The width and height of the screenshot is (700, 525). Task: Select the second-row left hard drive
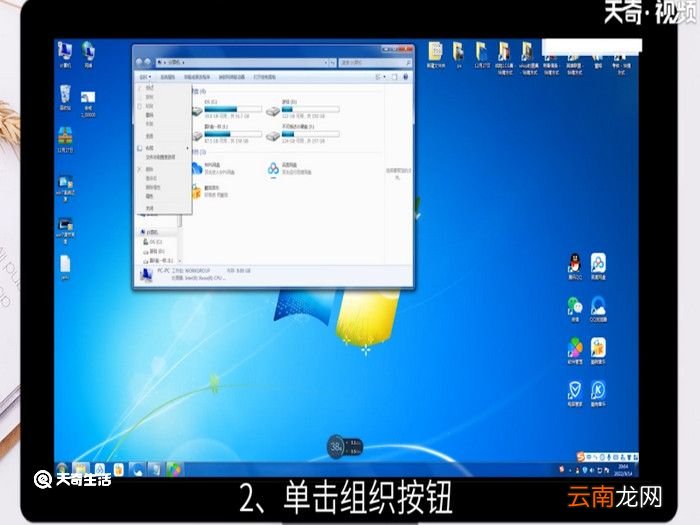click(226, 134)
